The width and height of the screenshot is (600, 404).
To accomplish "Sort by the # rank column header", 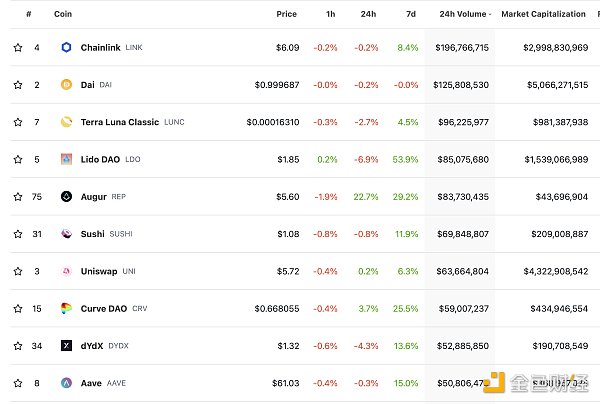I will (x=29, y=15).
